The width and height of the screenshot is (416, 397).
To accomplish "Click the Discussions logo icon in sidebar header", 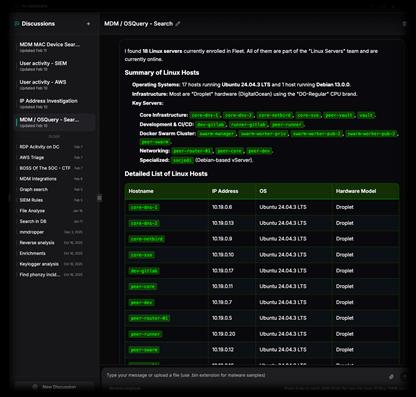I will (17, 24).
